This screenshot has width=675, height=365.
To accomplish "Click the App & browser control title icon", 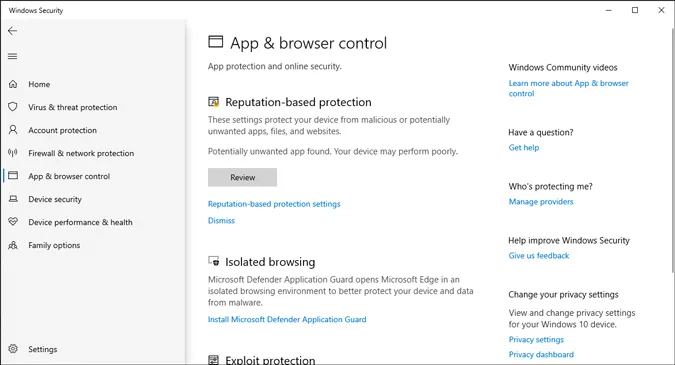I will (x=216, y=42).
